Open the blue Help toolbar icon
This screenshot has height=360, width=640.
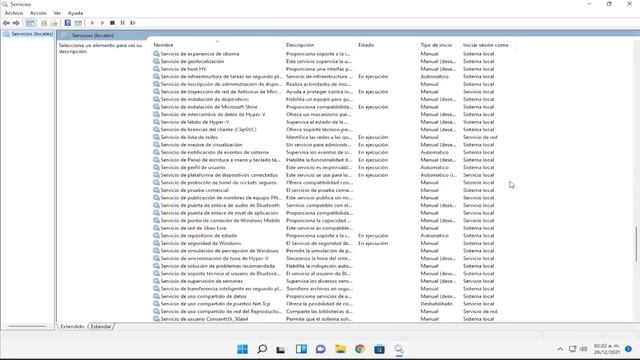click(68, 23)
